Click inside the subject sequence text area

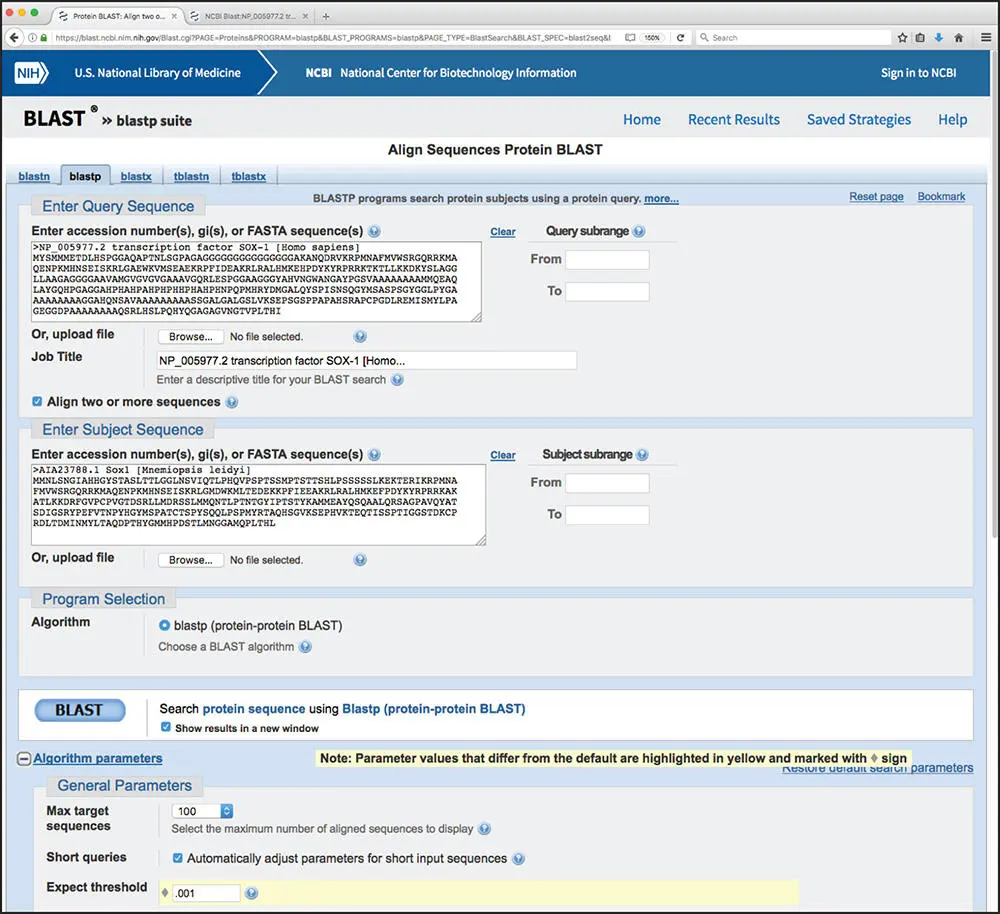point(258,505)
